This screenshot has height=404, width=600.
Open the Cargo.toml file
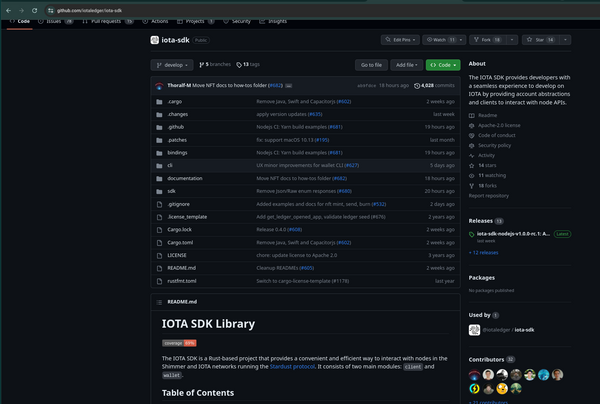[180, 243]
